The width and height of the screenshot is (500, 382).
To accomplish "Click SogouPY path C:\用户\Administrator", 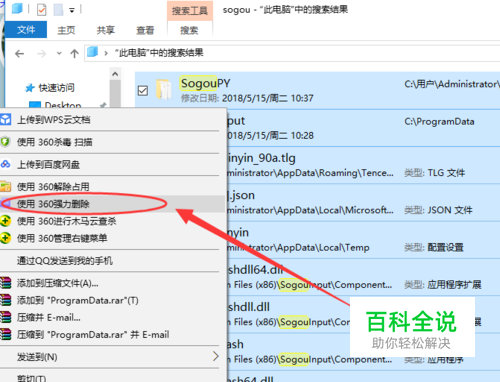I will tap(452, 84).
